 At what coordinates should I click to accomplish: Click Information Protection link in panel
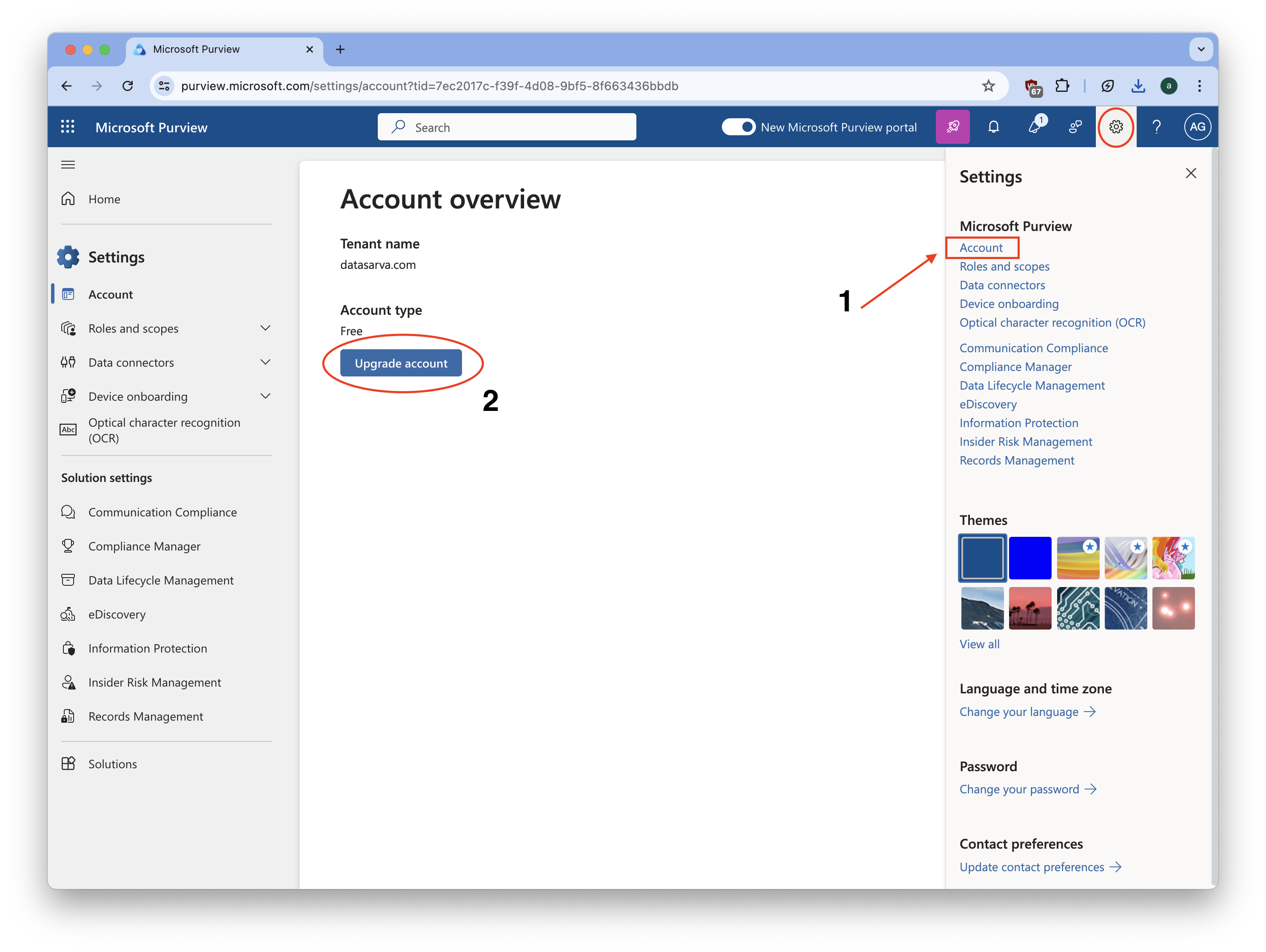[x=1019, y=423]
